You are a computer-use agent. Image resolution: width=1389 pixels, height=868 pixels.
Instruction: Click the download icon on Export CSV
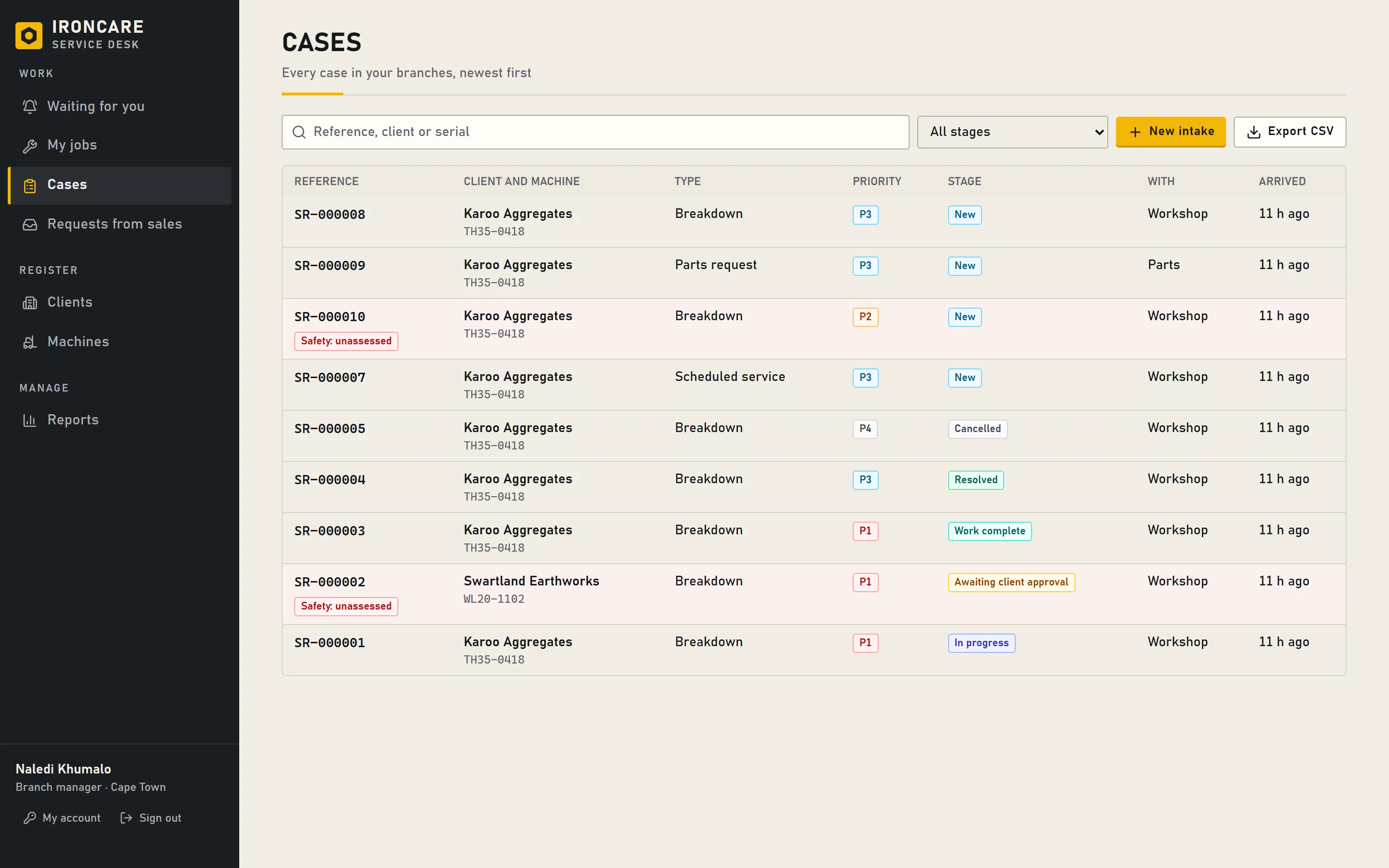pyautogui.click(x=1254, y=132)
